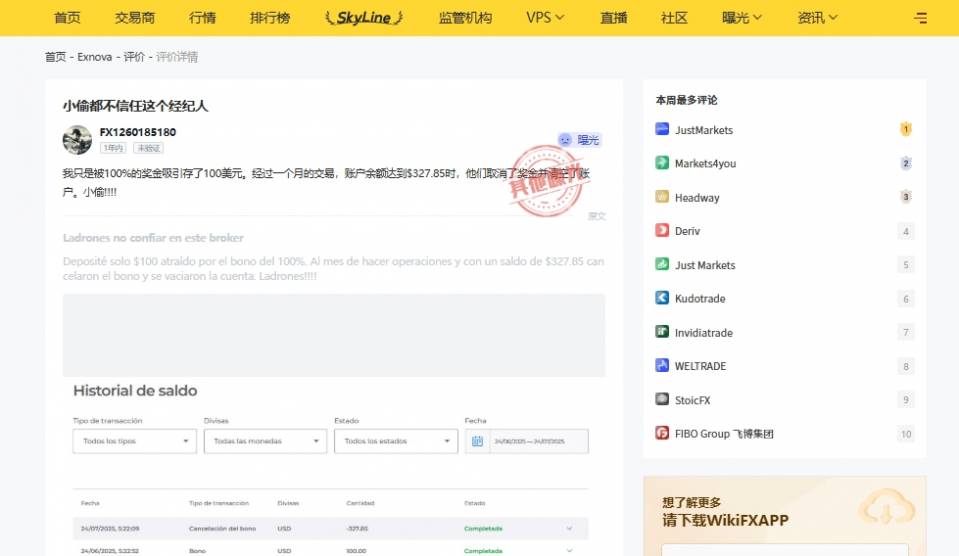The height and width of the screenshot is (556, 959).
Task: Click the Just Markets green logo icon
Action: (x=662, y=264)
